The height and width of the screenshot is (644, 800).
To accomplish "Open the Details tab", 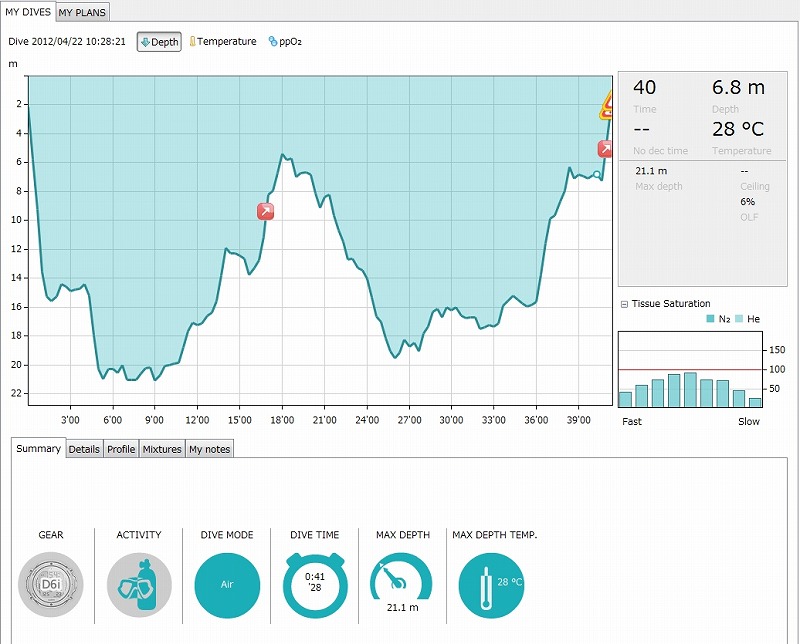I will point(84,449).
